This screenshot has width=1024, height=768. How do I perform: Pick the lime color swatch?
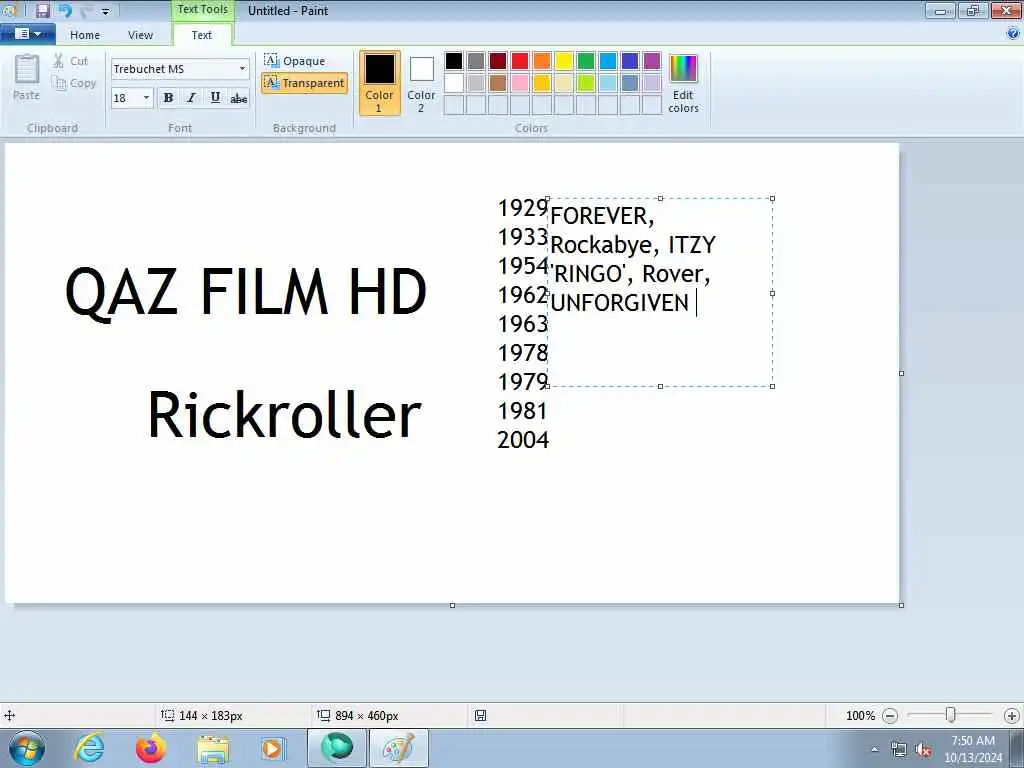pos(586,83)
